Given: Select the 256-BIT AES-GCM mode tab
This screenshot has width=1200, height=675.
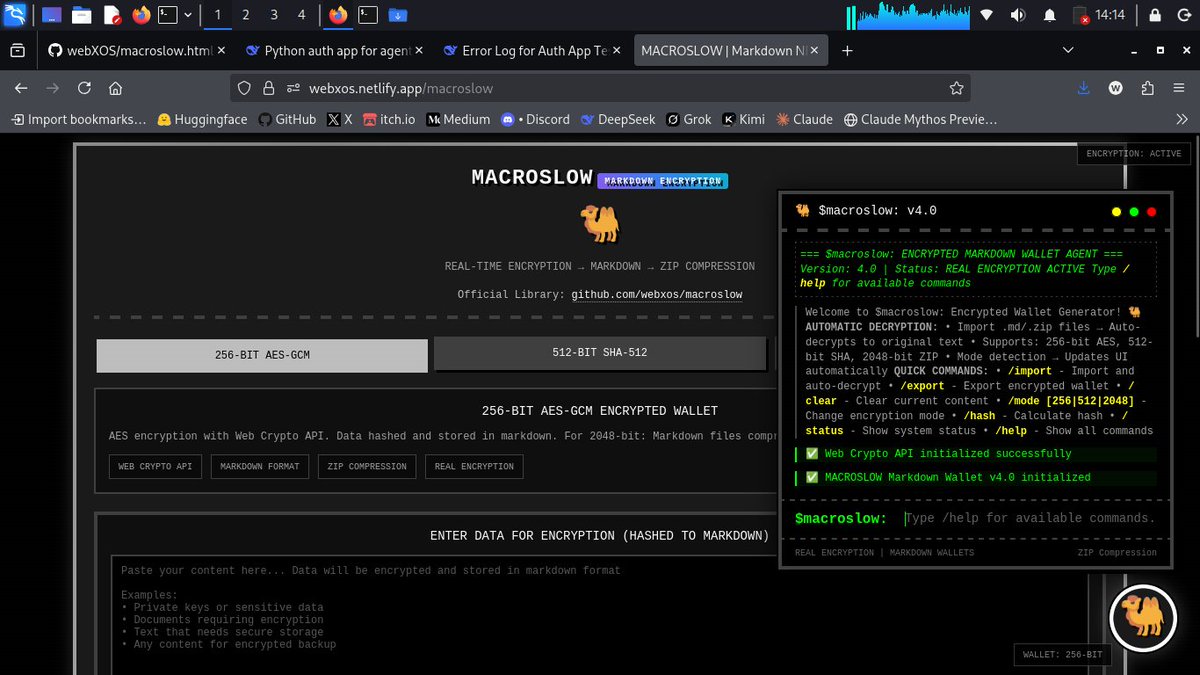Looking at the screenshot, I should coord(262,355).
